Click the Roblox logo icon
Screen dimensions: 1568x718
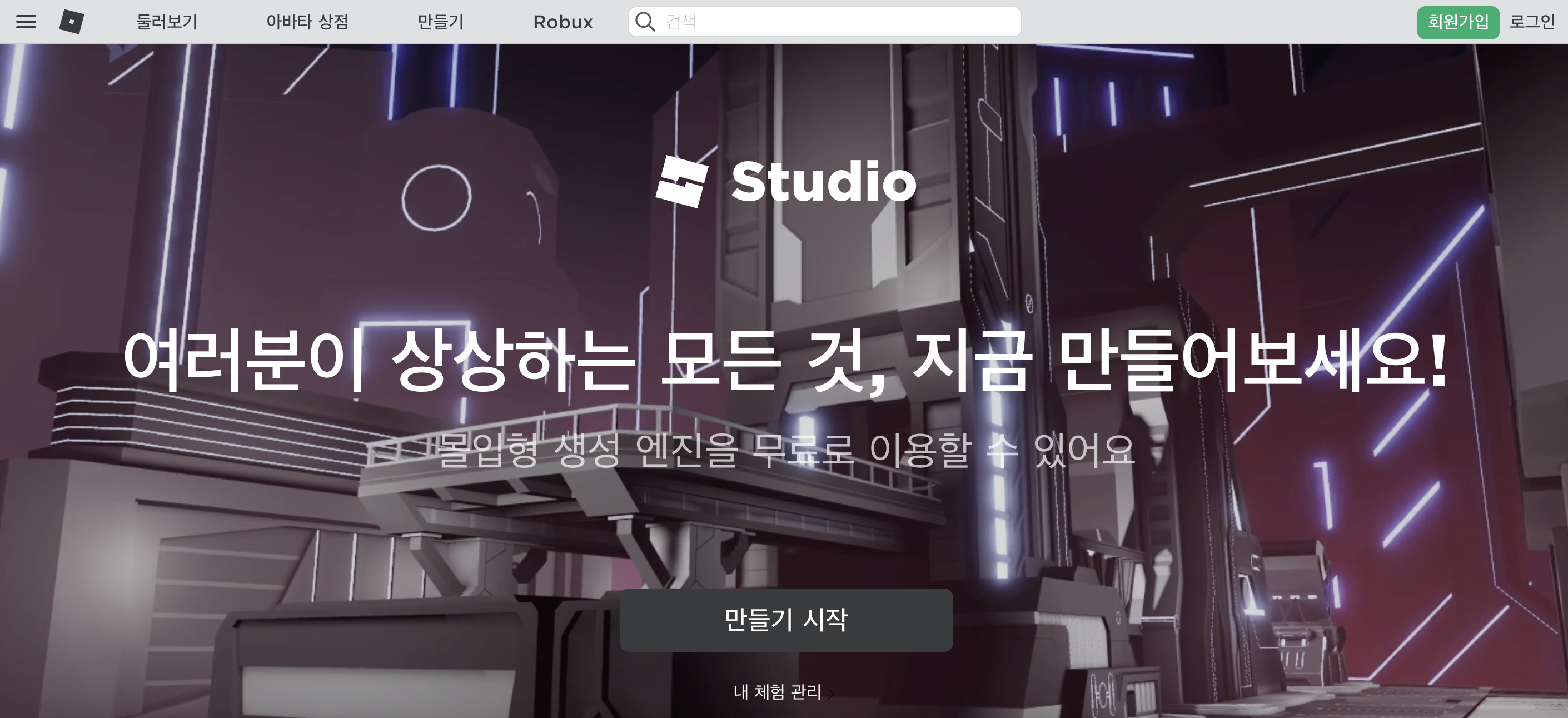pos(72,22)
